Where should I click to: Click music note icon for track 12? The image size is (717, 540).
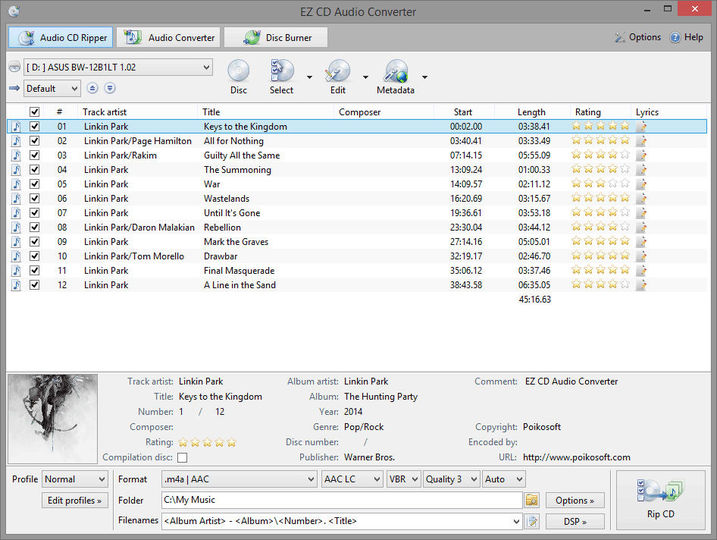16,285
